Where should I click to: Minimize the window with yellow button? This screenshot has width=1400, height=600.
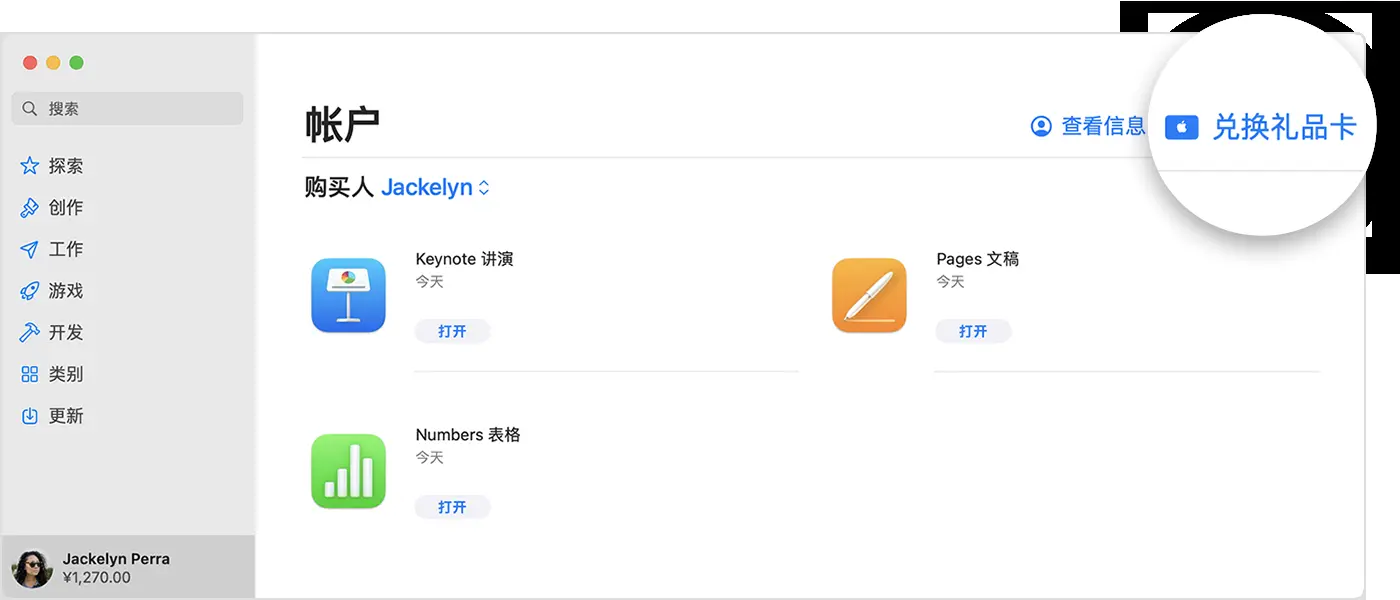pyautogui.click(x=53, y=63)
